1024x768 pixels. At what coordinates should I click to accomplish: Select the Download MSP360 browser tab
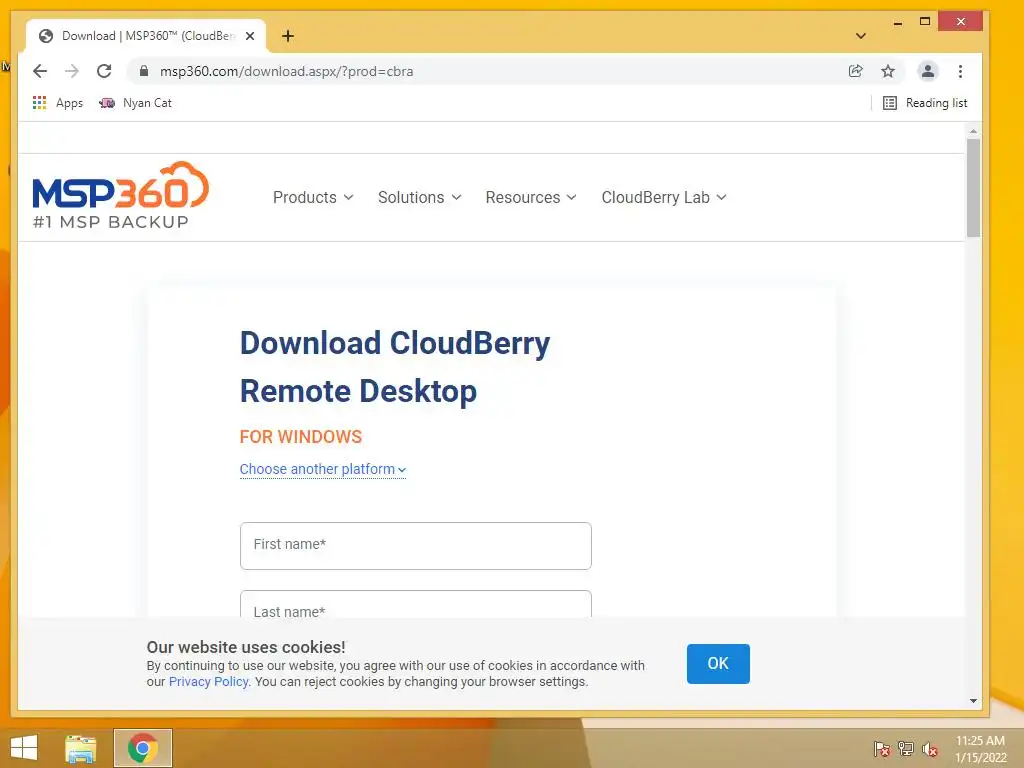[146, 36]
